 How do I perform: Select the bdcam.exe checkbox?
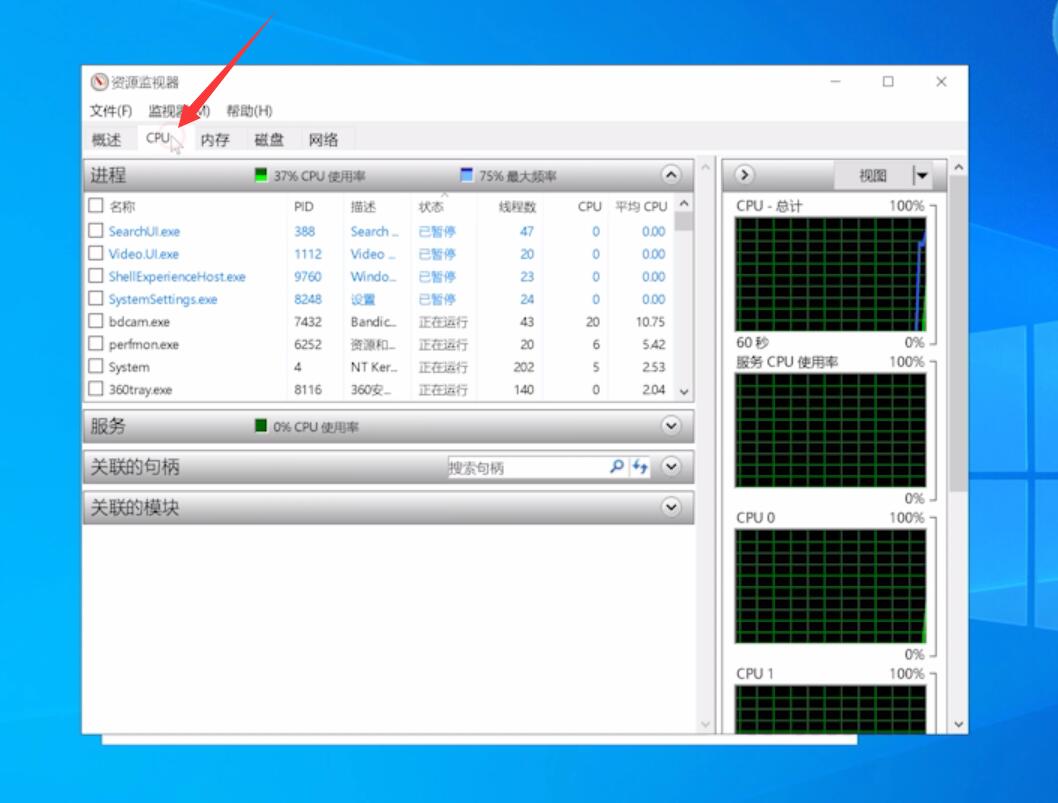point(96,321)
